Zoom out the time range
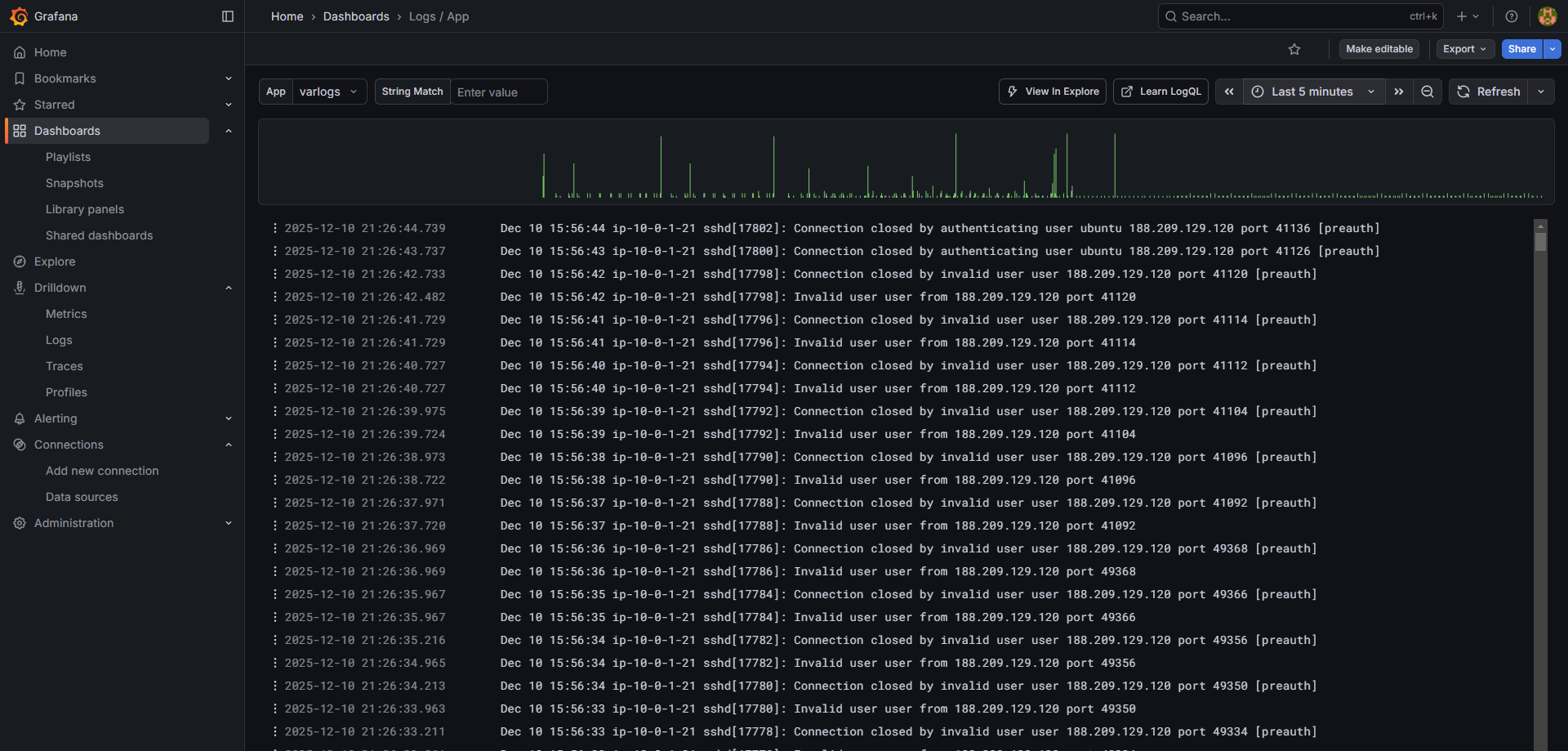This screenshot has width=1568, height=751. click(x=1428, y=92)
